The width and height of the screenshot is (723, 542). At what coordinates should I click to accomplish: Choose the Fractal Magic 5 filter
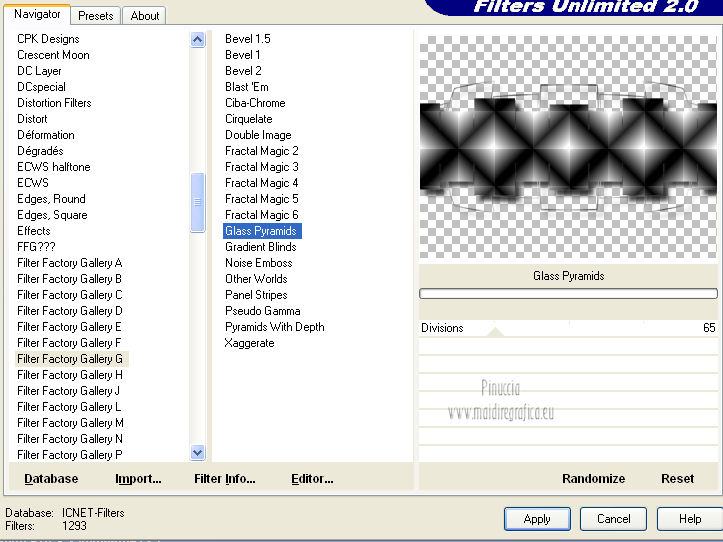261,199
